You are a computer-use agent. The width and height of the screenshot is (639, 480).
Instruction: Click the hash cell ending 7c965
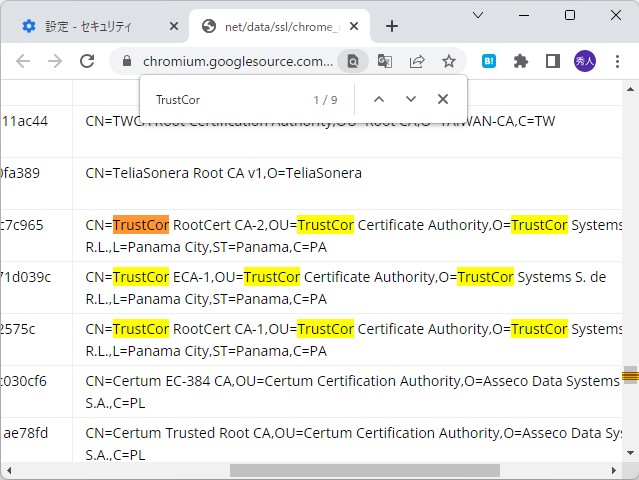[22, 225]
